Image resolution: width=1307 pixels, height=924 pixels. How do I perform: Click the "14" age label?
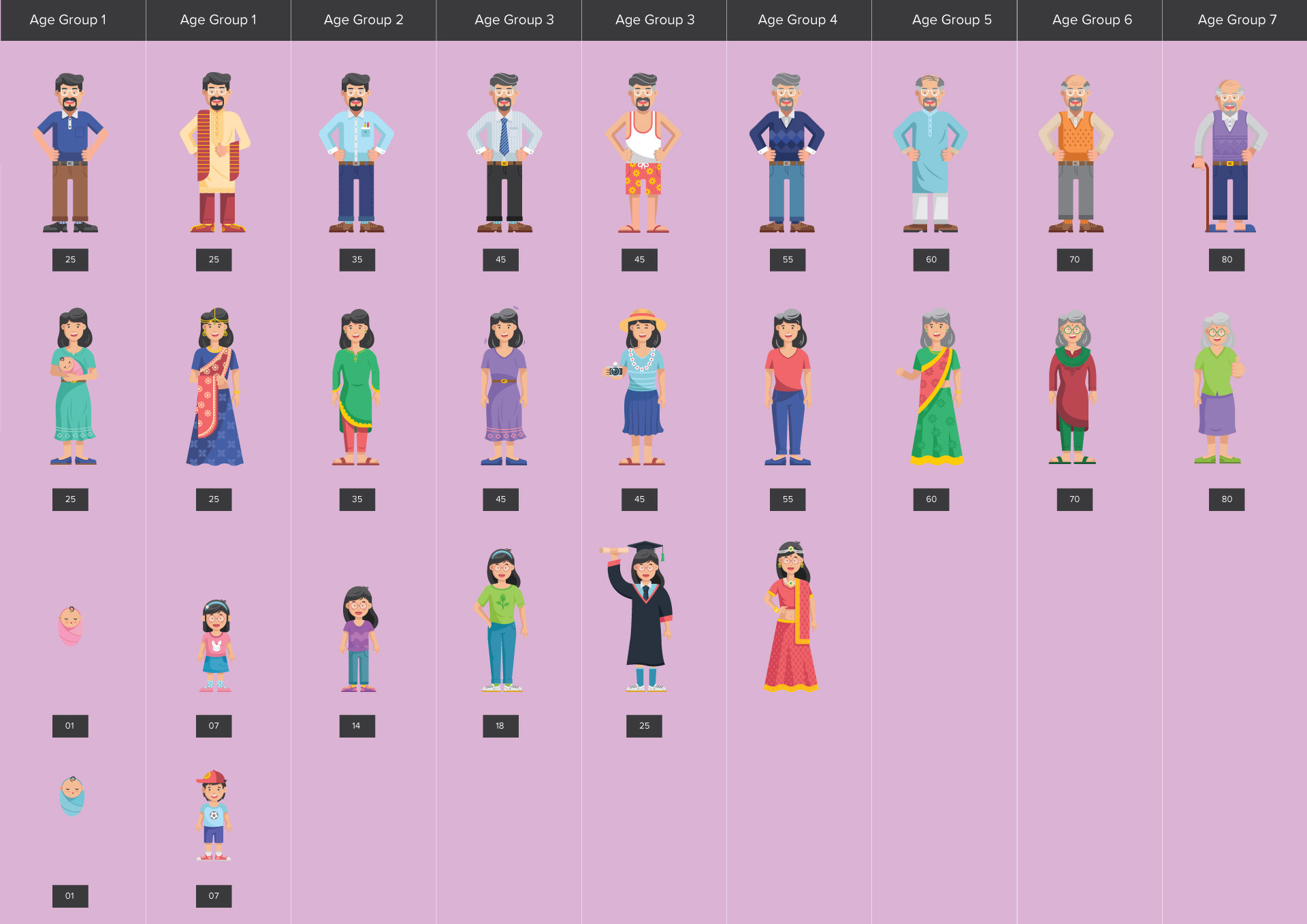357,726
